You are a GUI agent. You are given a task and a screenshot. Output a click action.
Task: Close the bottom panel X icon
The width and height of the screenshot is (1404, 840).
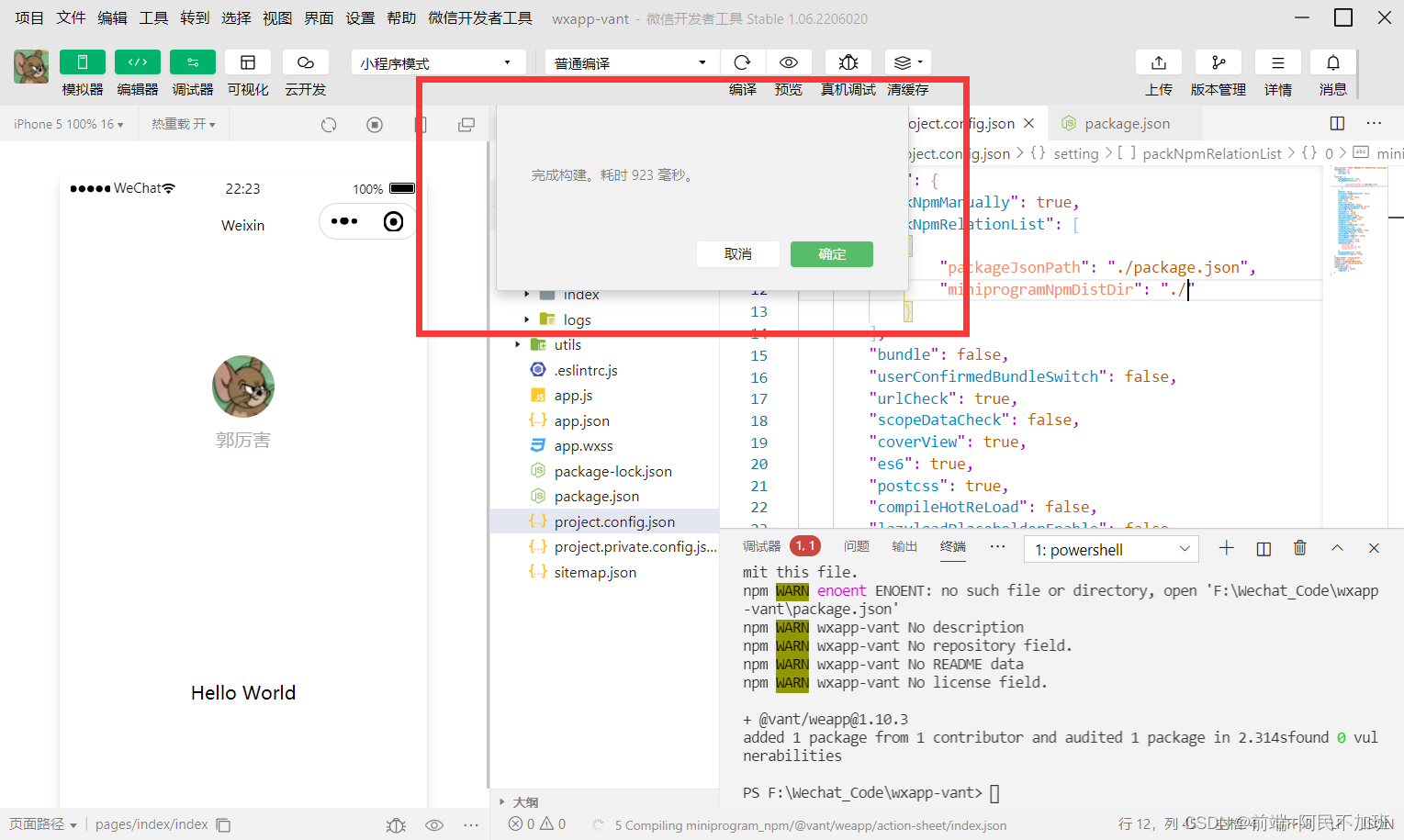coord(1374,548)
